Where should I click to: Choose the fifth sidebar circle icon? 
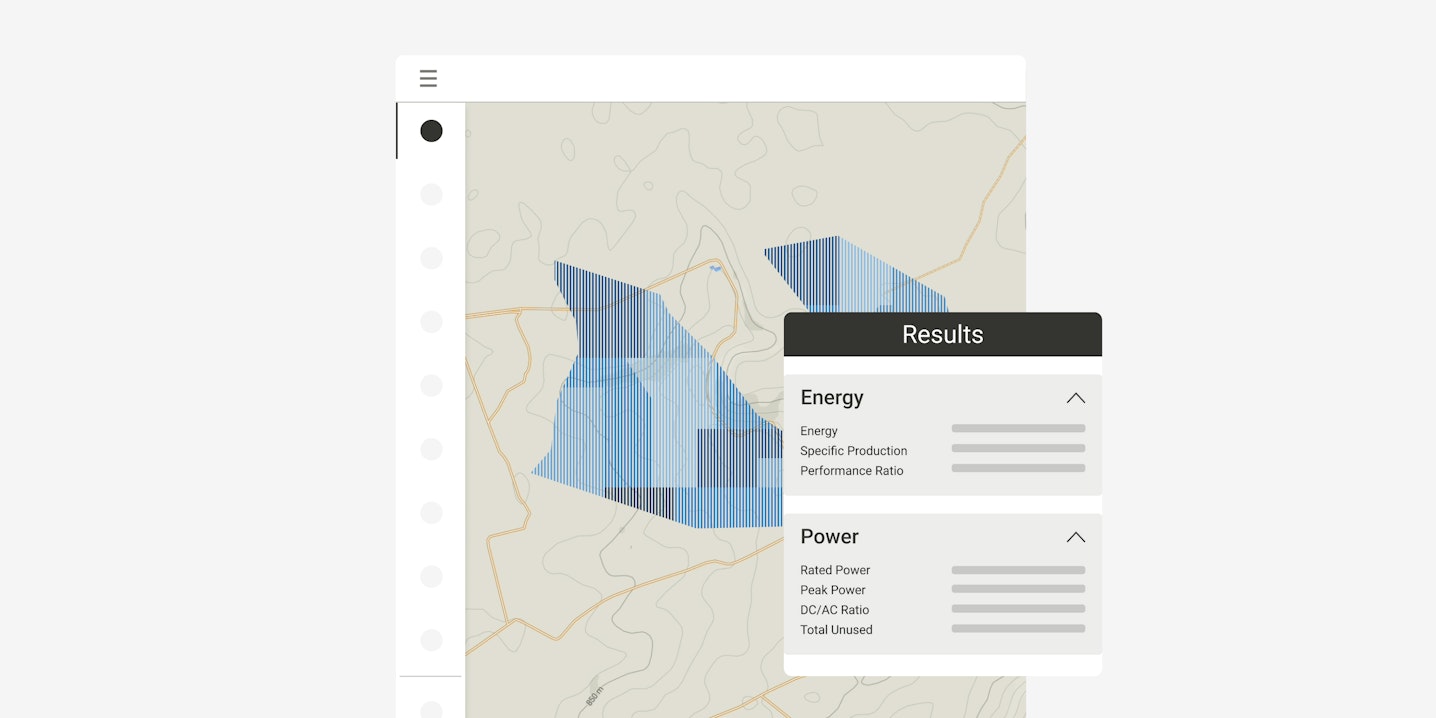(431, 386)
